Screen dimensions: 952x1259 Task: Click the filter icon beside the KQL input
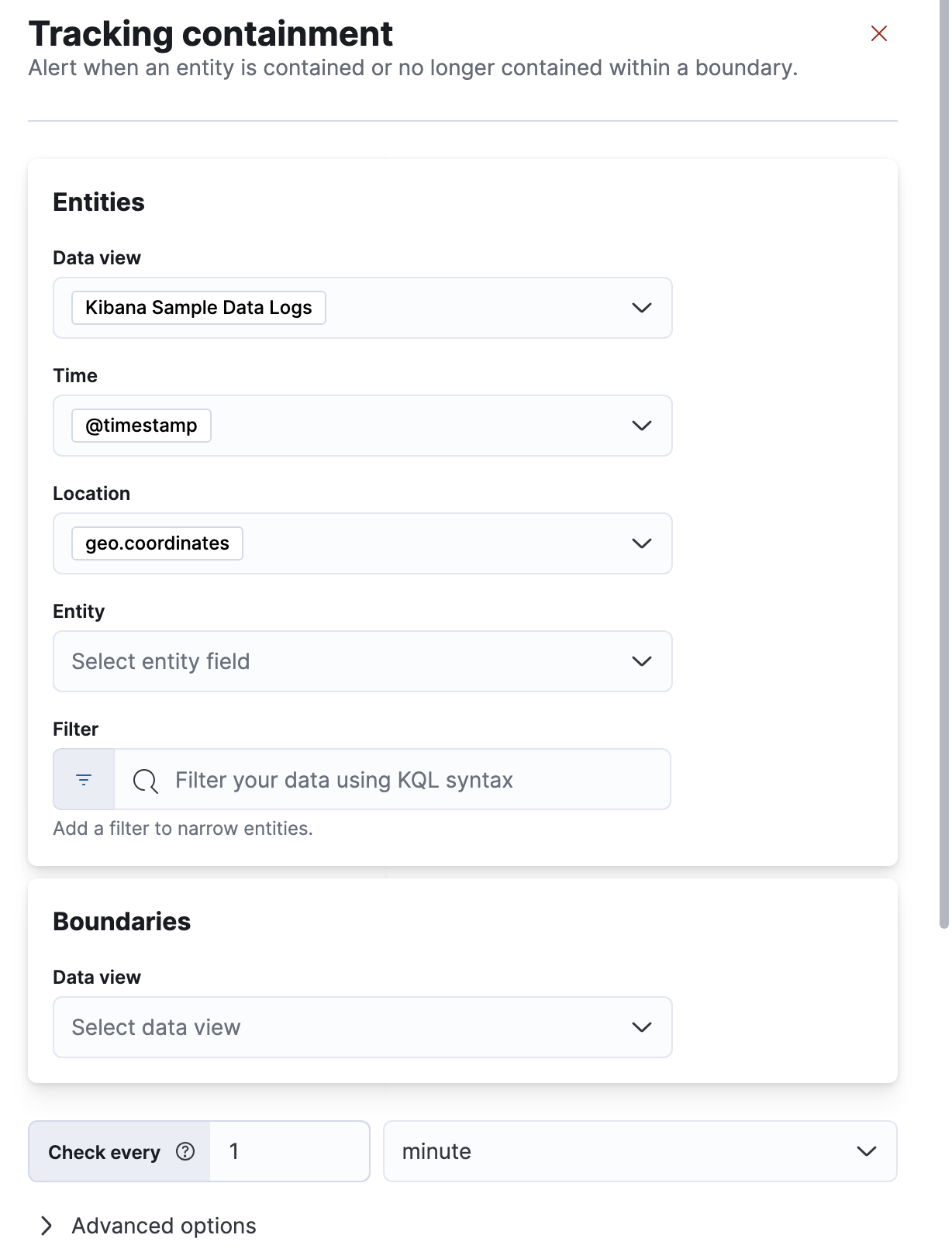[x=83, y=779]
